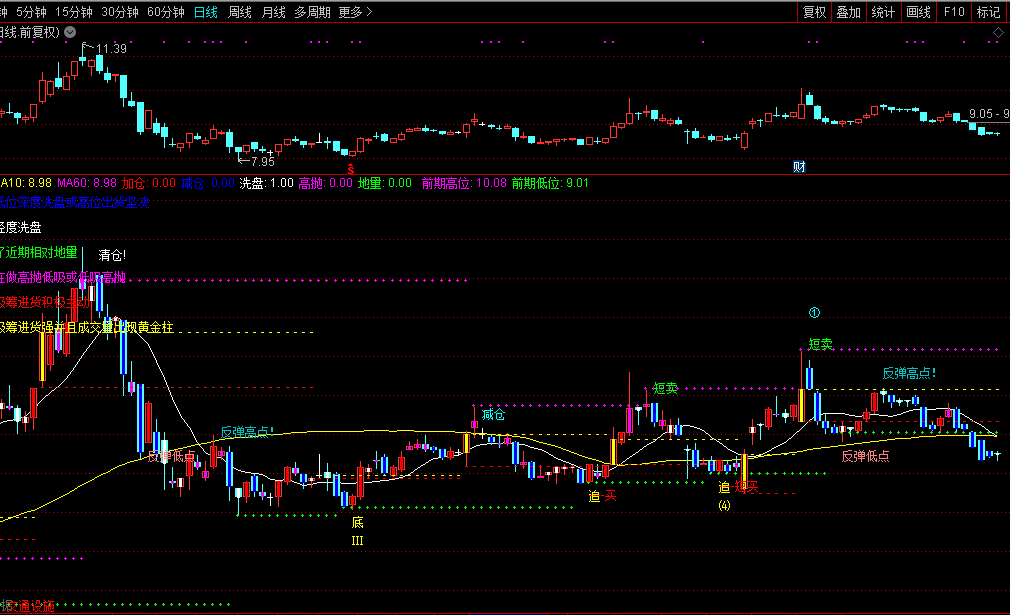Toggle the 复权 adjustment button
This screenshot has height=615, width=1010.
coord(815,12)
